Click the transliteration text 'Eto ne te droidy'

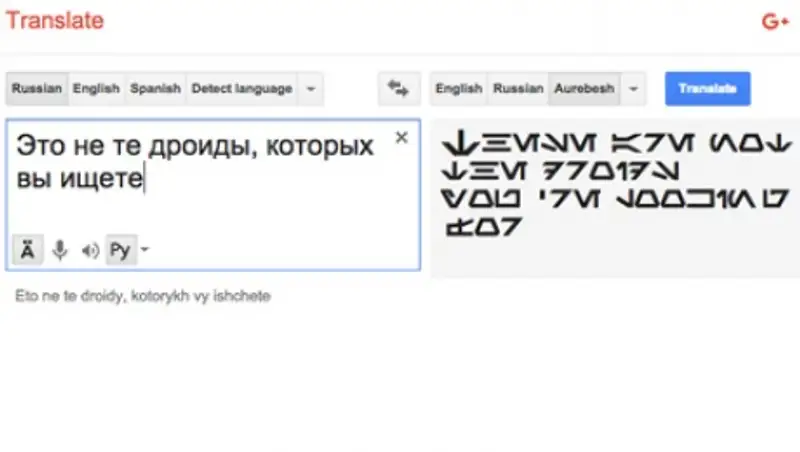pos(69,296)
